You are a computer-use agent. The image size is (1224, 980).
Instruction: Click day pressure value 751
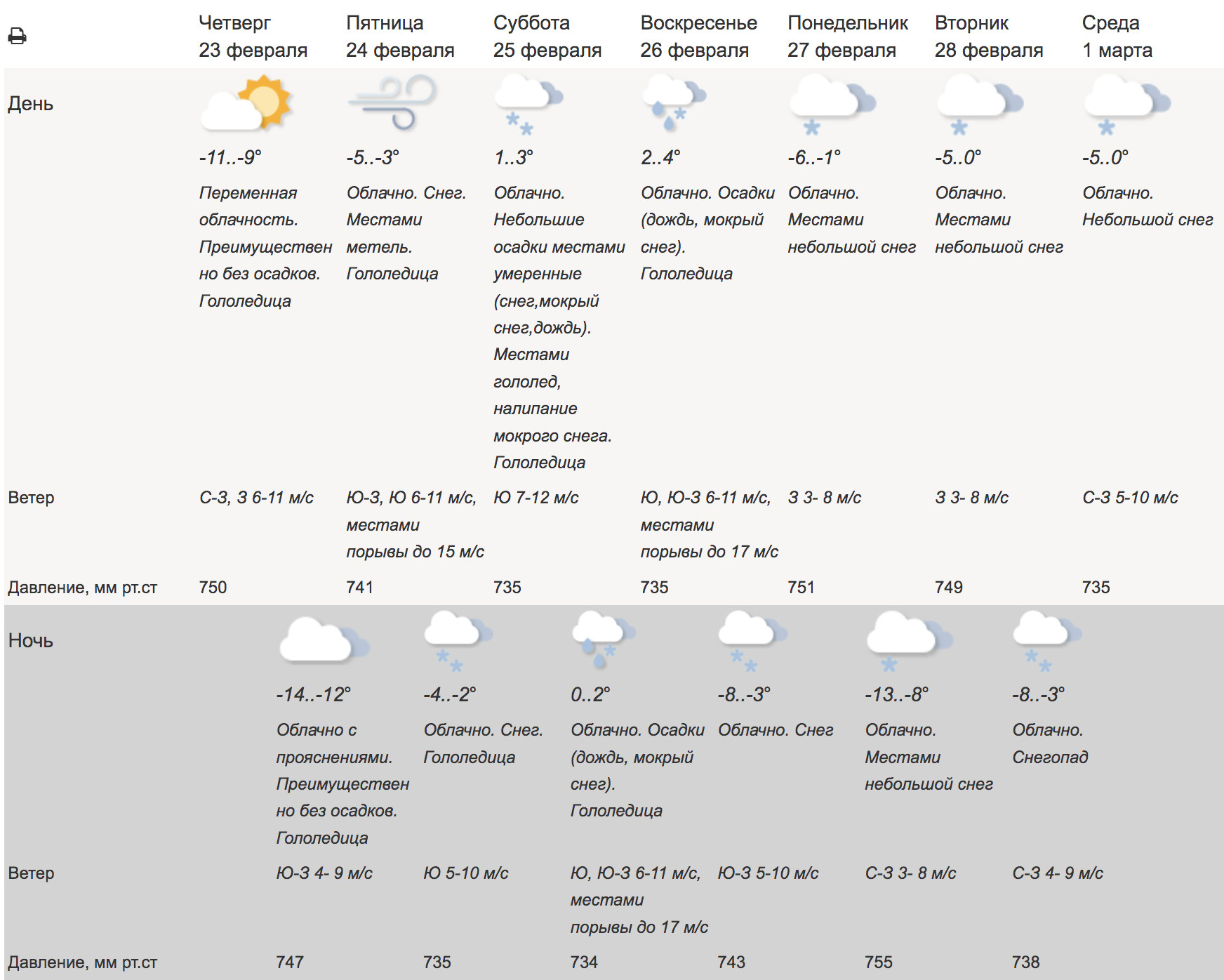tap(801, 588)
